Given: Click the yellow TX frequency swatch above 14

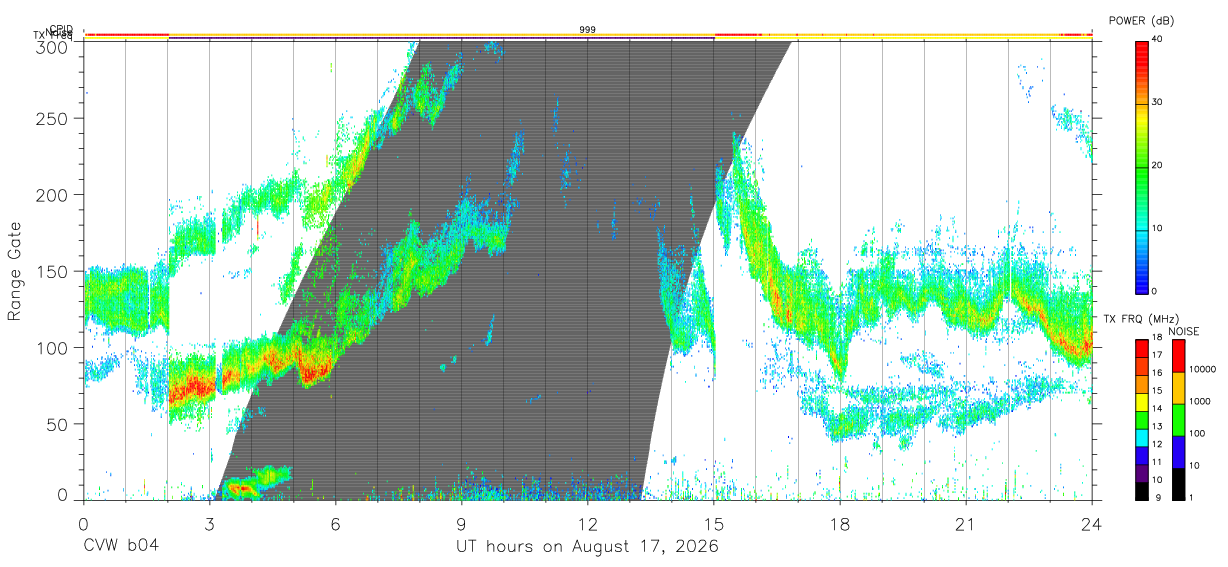Looking at the screenshot, I should click(x=1141, y=402).
